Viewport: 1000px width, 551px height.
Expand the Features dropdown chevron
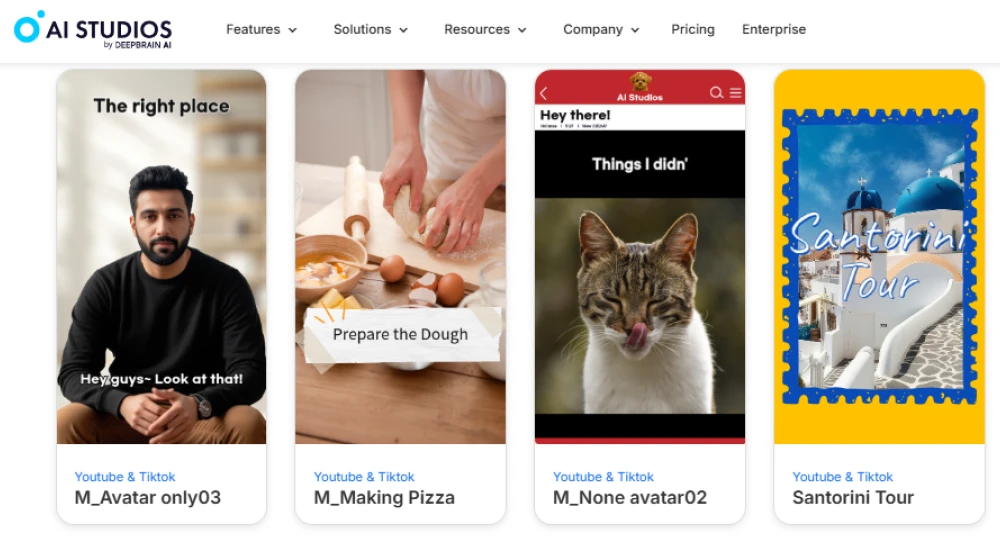pyautogui.click(x=293, y=30)
